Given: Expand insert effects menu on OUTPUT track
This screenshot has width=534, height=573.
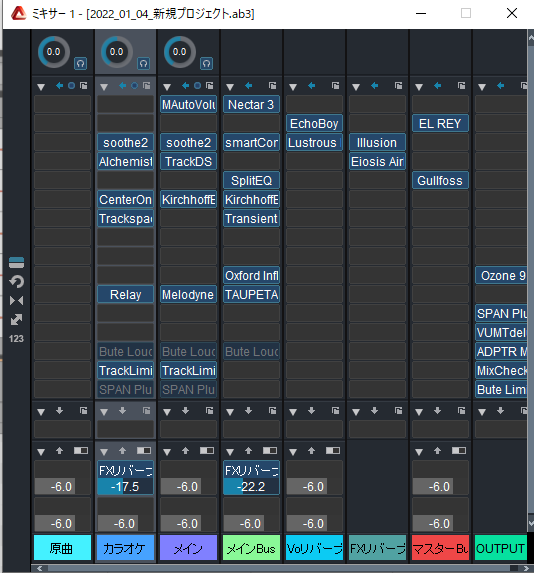Looking at the screenshot, I should click(482, 87).
